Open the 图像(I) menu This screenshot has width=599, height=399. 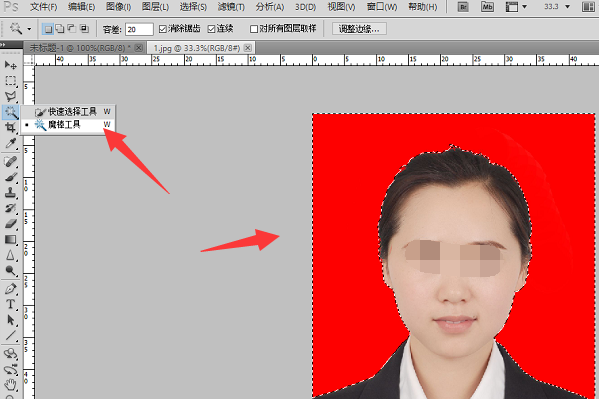[x=118, y=7]
